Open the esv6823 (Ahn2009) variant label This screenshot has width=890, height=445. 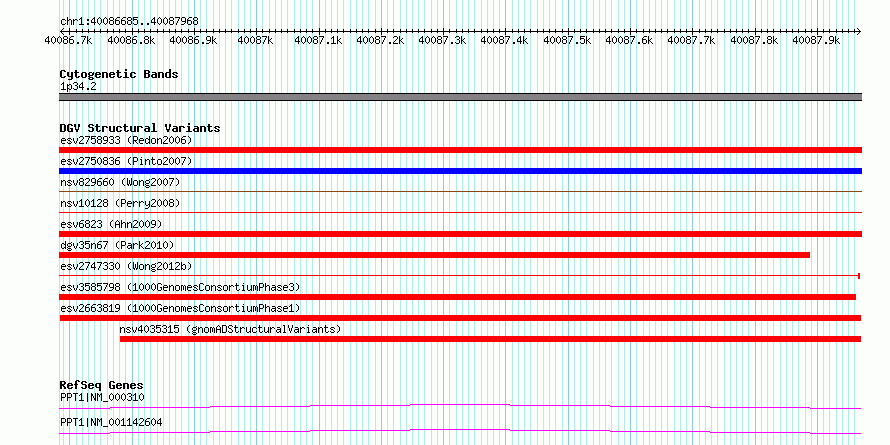point(111,224)
